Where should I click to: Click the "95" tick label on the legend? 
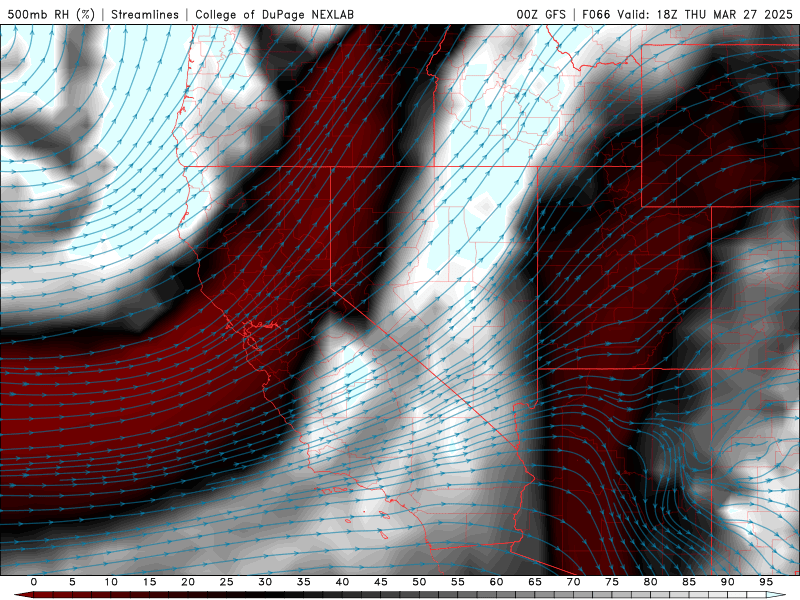[766, 582]
